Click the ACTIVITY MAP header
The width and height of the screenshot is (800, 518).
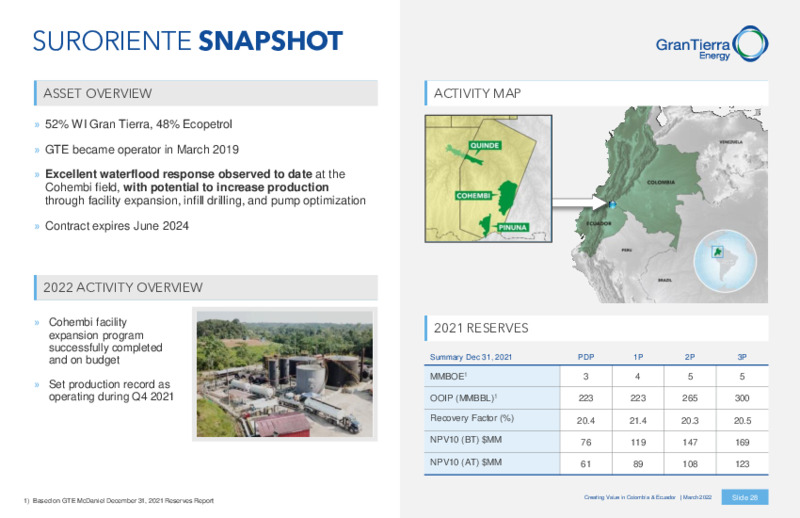point(596,93)
